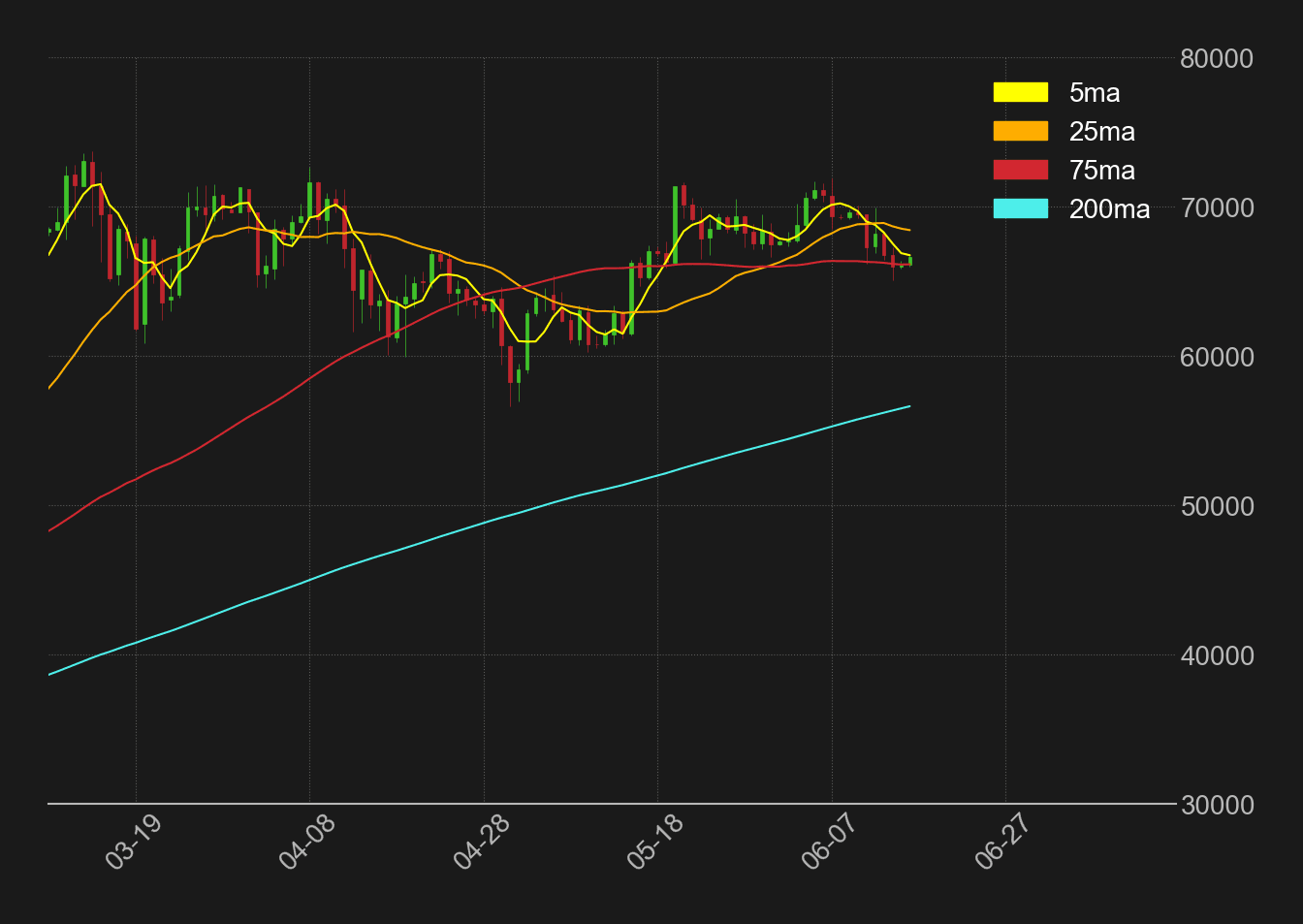The width and height of the screenshot is (1303, 924).
Task: Click the cyan 200ma legend swatch
Action: click(1020, 209)
